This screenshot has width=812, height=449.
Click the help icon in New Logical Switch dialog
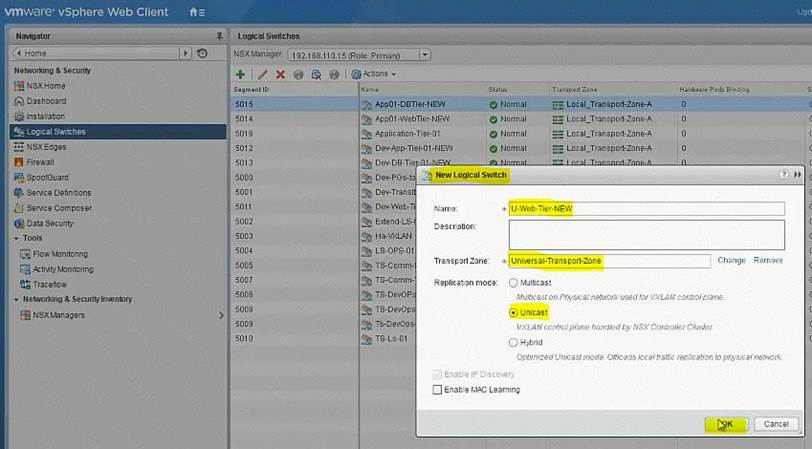click(x=783, y=174)
